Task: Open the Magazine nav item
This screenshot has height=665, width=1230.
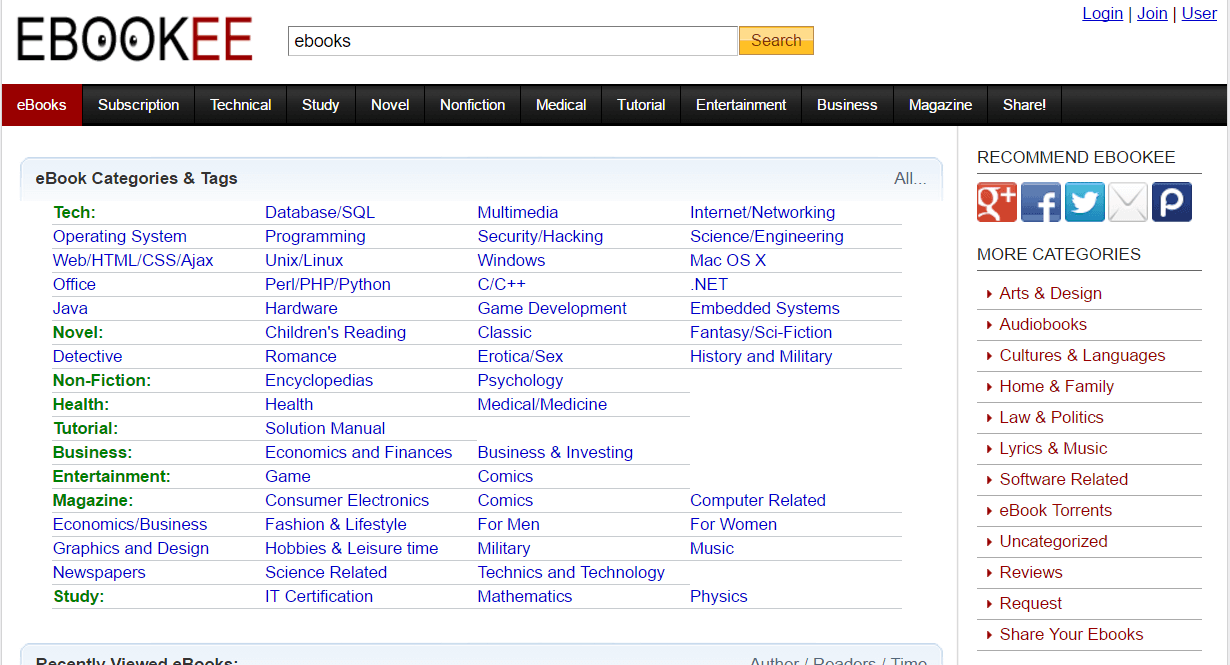Action: click(940, 105)
